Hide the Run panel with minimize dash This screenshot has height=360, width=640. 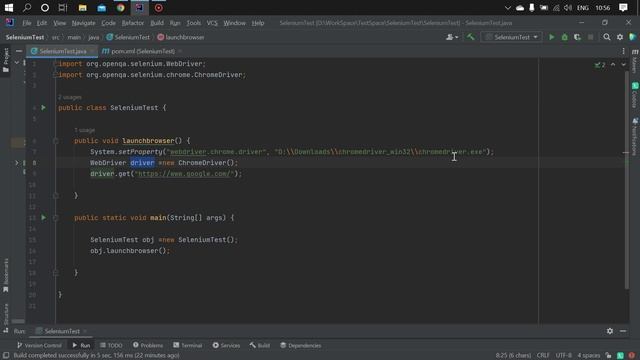tap(623, 331)
